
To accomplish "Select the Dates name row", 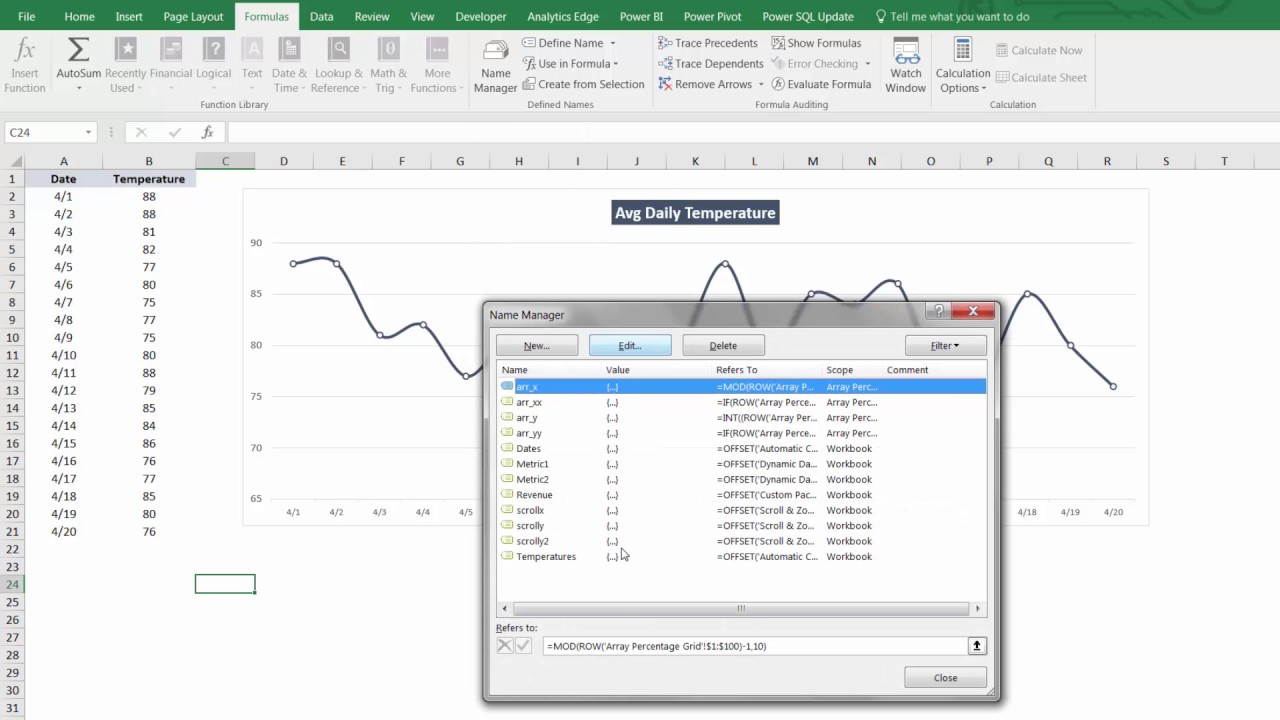I will coord(742,449).
